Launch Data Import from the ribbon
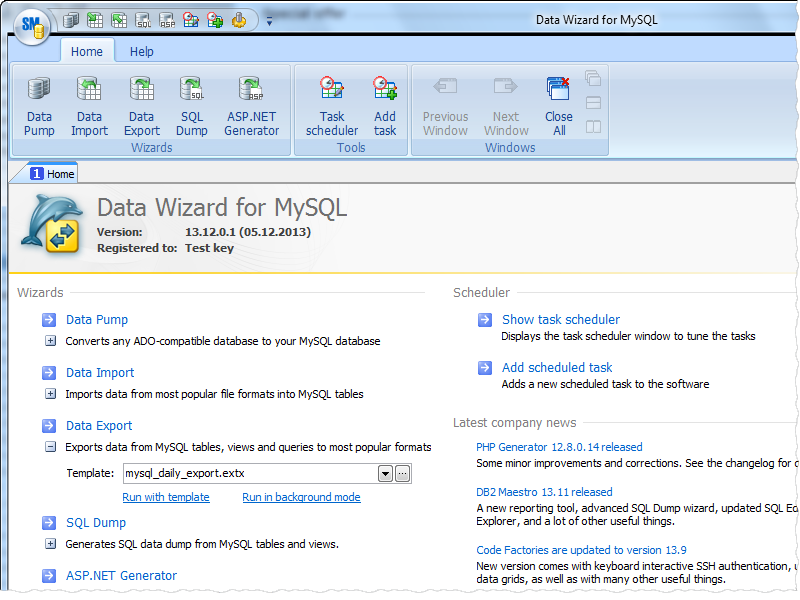The height and width of the screenshot is (600, 800). pos(89,106)
